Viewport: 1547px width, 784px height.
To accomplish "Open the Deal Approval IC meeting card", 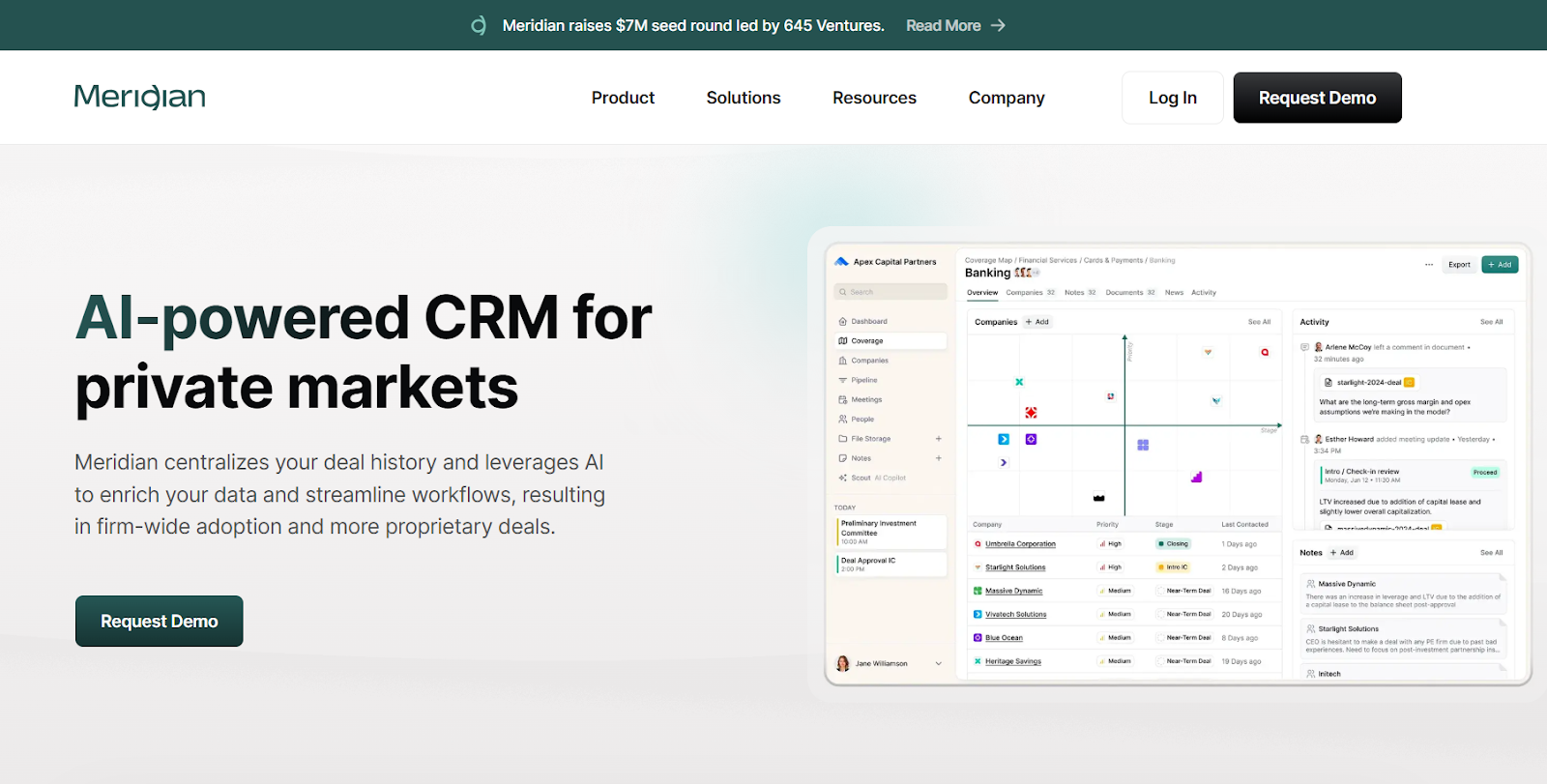I will (x=891, y=565).
